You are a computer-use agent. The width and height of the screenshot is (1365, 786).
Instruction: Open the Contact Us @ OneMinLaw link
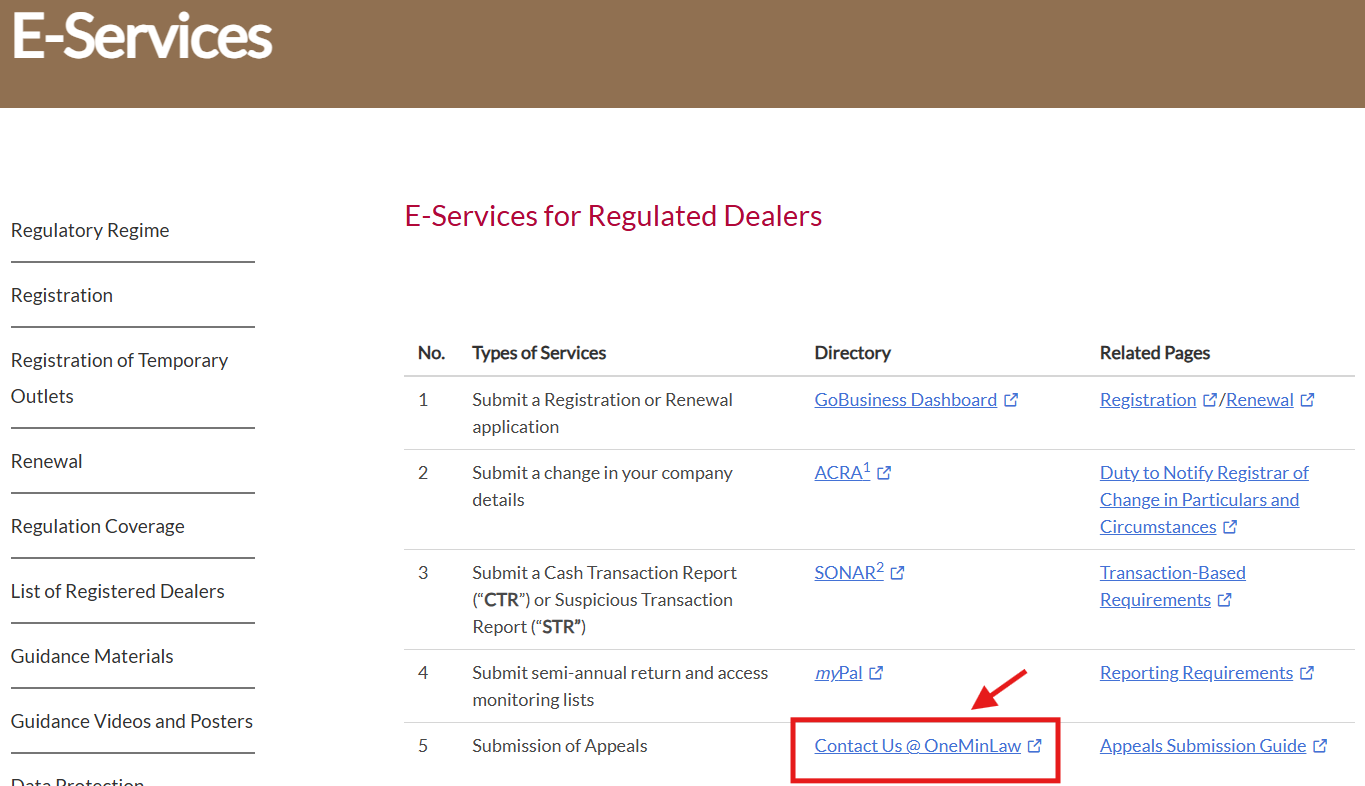(x=917, y=746)
